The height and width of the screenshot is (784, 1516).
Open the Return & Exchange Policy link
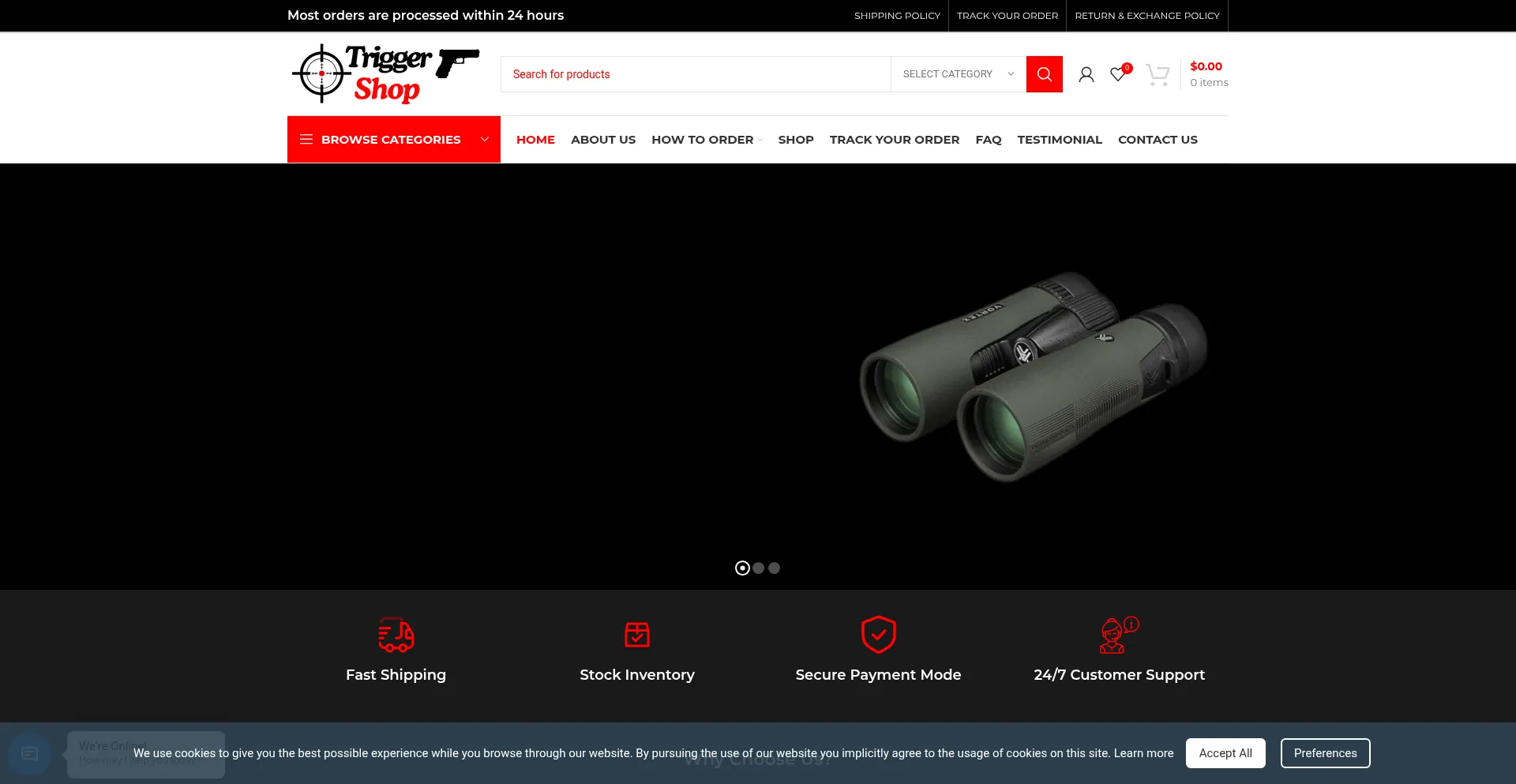[1146, 16]
